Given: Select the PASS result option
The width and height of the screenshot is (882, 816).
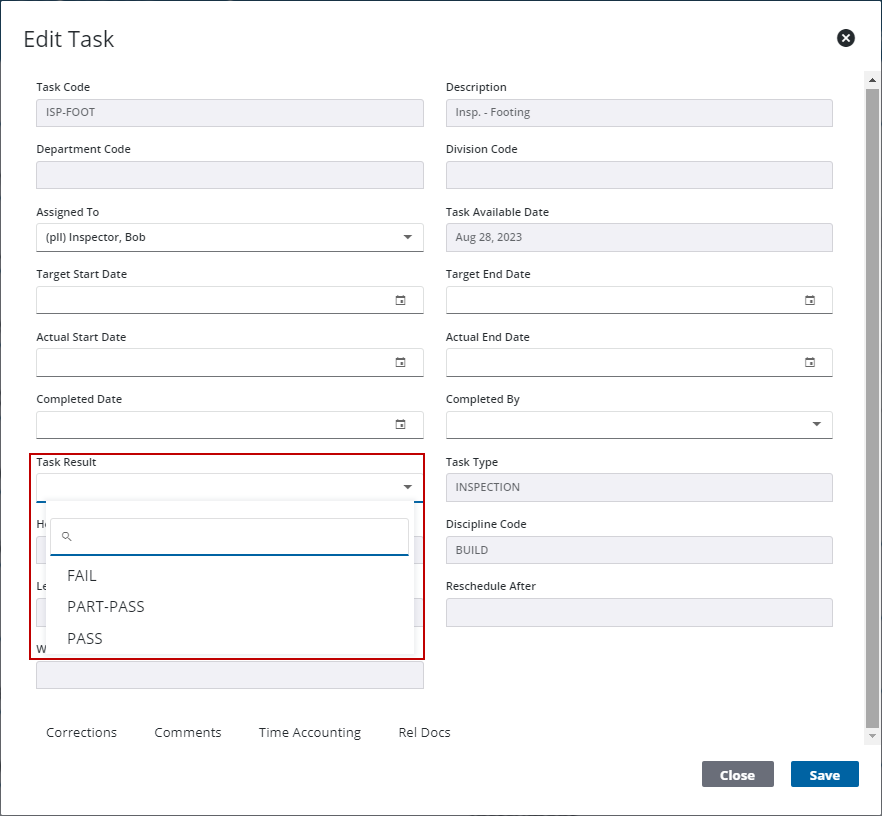Looking at the screenshot, I should (86, 638).
